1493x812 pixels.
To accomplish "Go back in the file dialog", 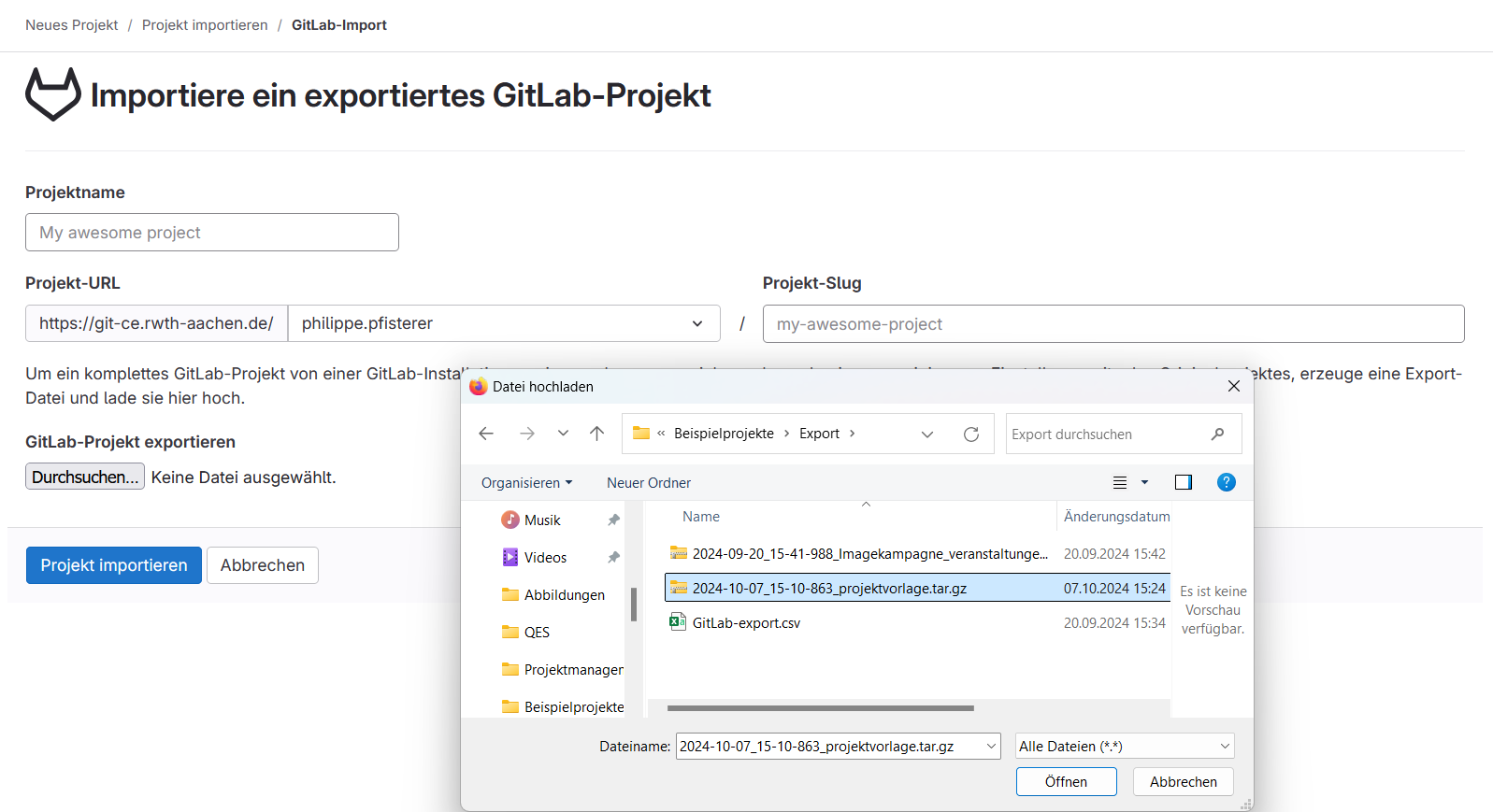I will pos(486,434).
